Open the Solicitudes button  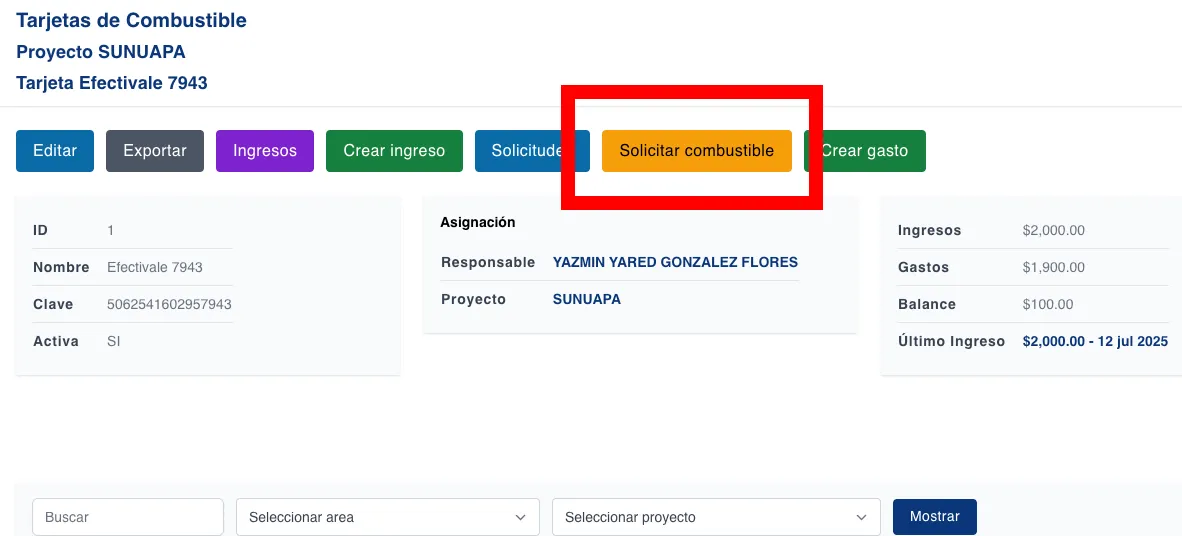click(x=518, y=151)
